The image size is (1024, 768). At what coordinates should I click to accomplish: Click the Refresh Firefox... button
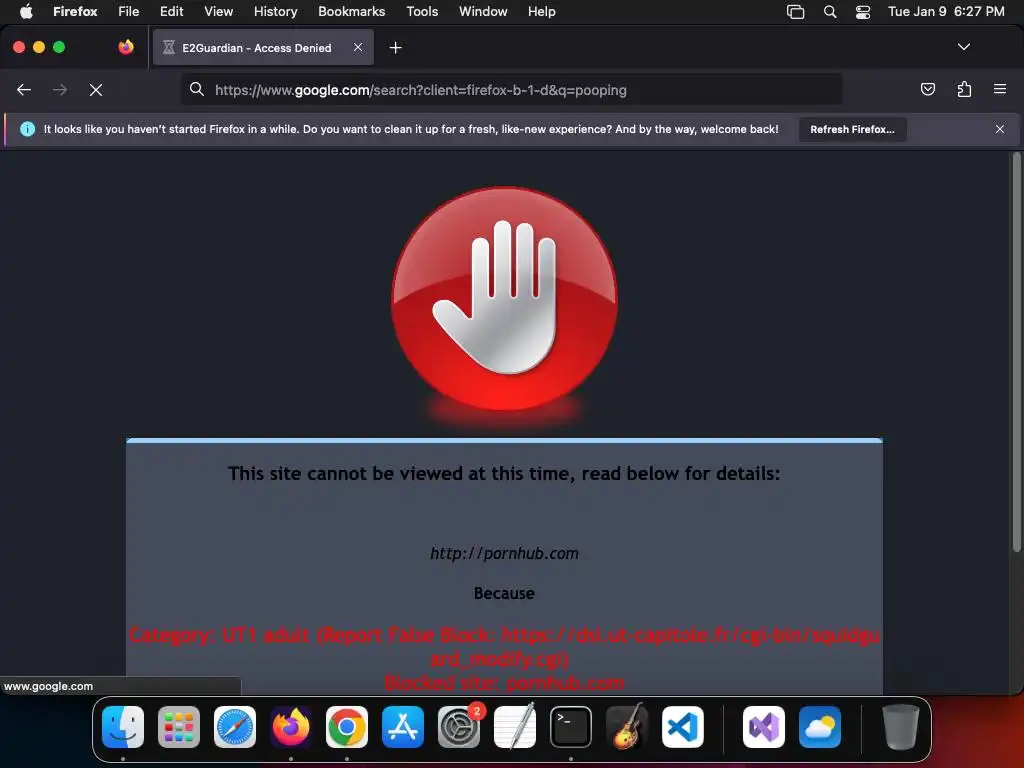852,129
